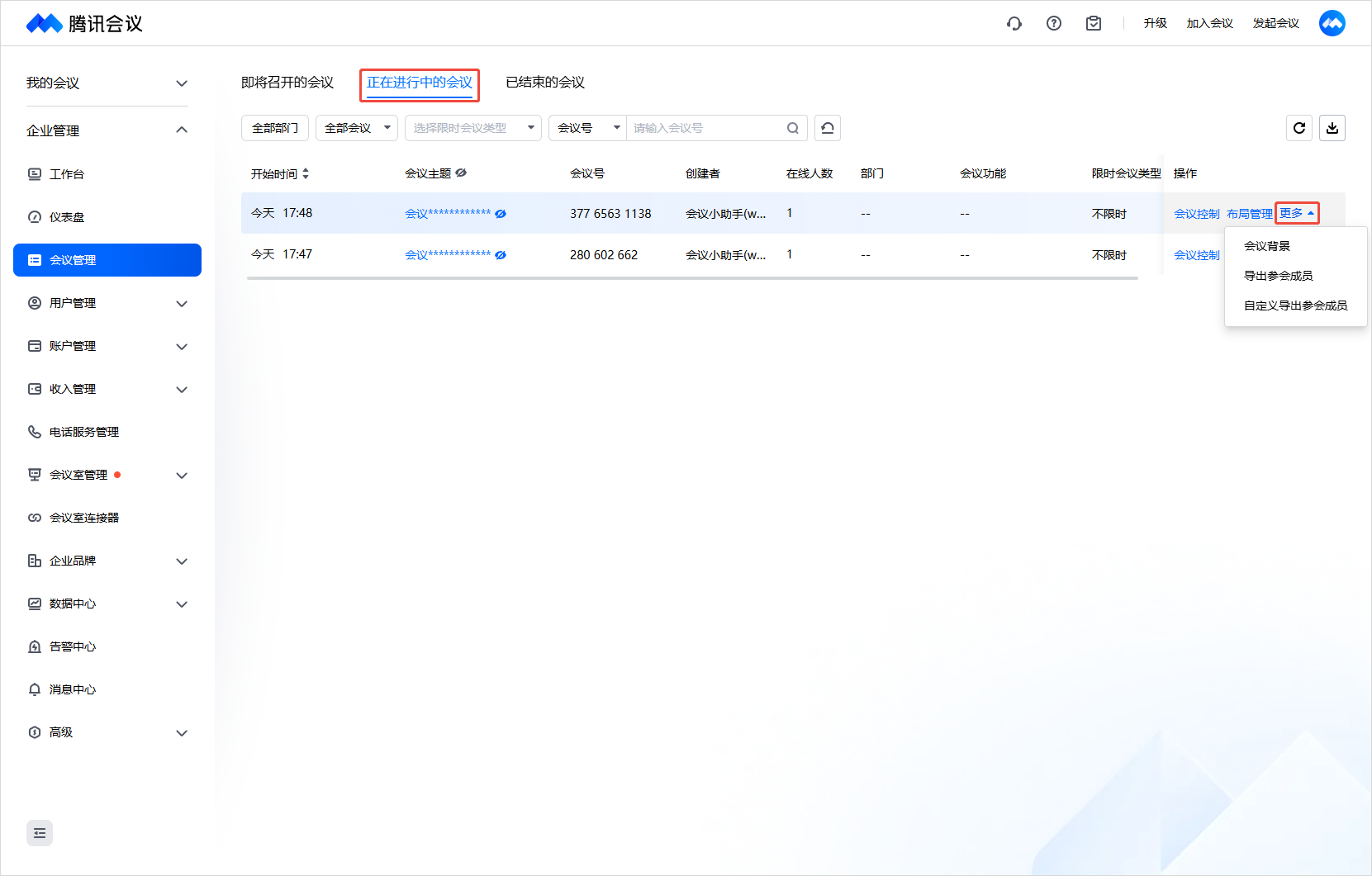The width and height of the screenshot is (1372, 876).
Task: Click 加入会议 in header
Action: click(1210, 23)
